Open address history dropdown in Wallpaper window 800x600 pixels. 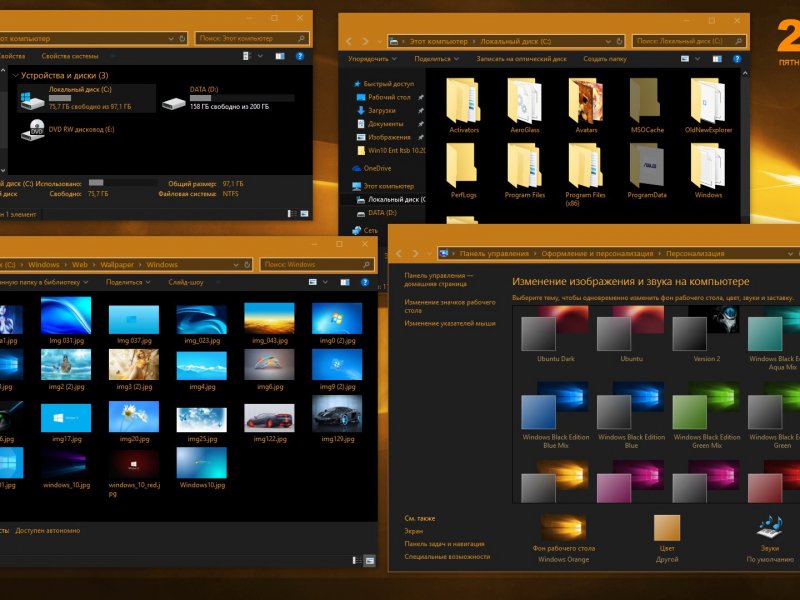[x=236, y=265]
